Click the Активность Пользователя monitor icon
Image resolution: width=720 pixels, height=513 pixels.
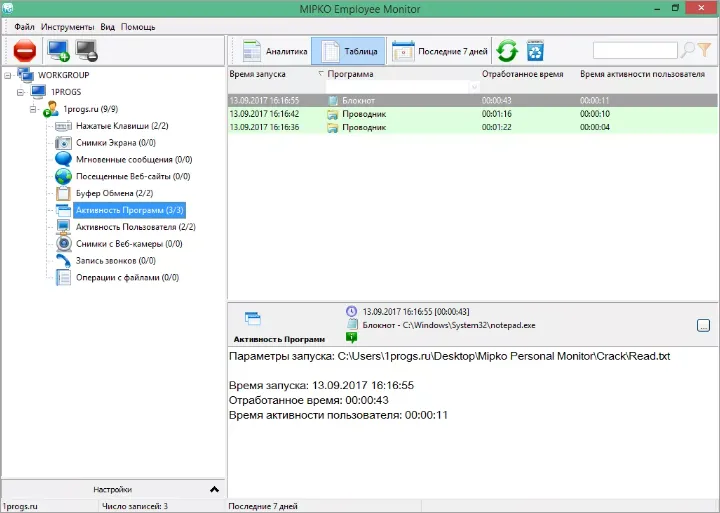63,227
